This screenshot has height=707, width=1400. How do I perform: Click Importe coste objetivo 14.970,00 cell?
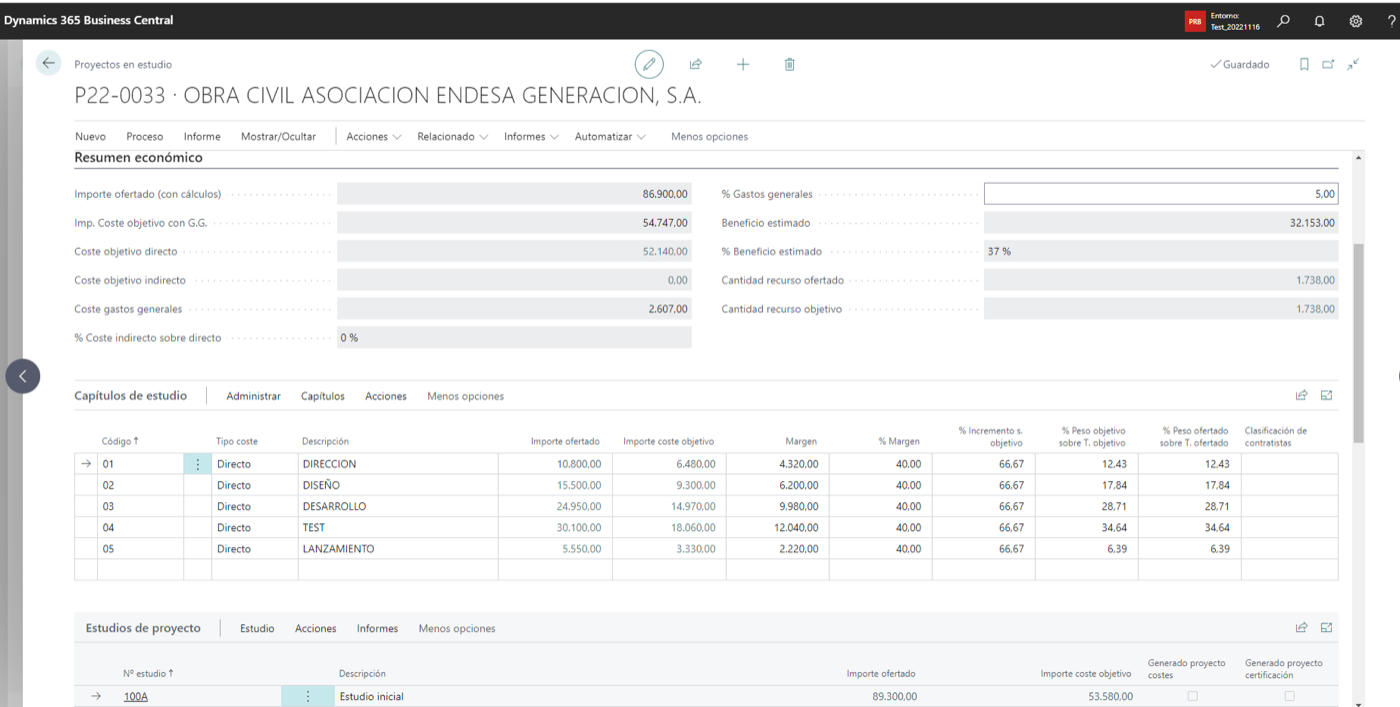tap(670, 506)
